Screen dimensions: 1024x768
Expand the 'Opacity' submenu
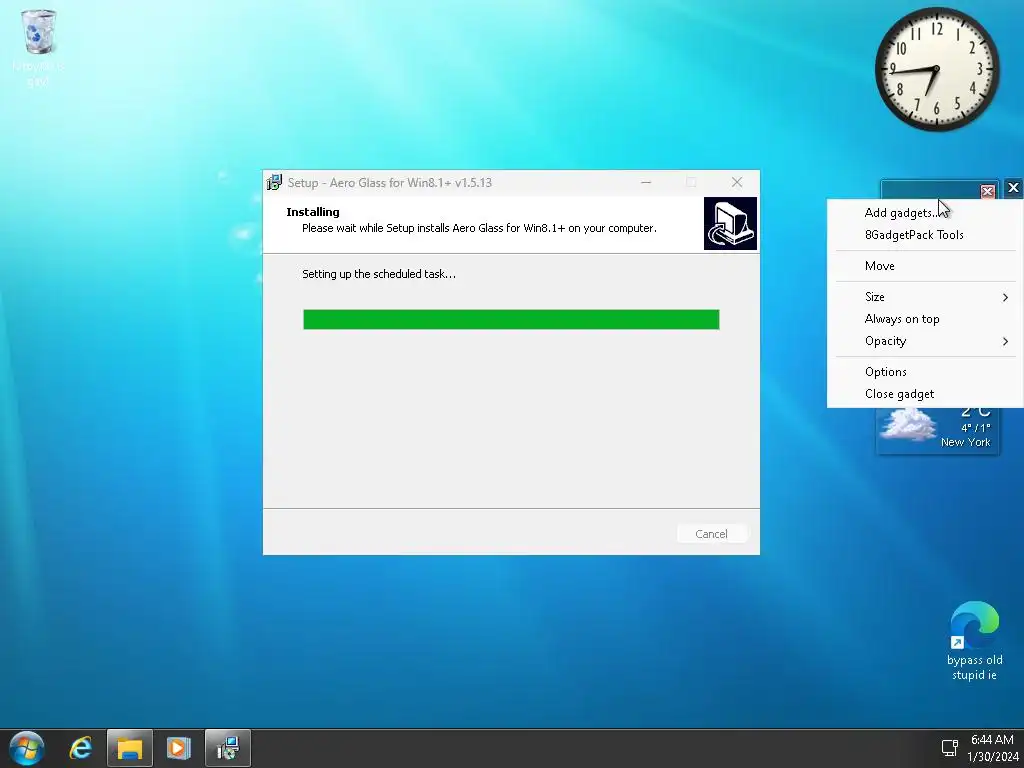925,341
